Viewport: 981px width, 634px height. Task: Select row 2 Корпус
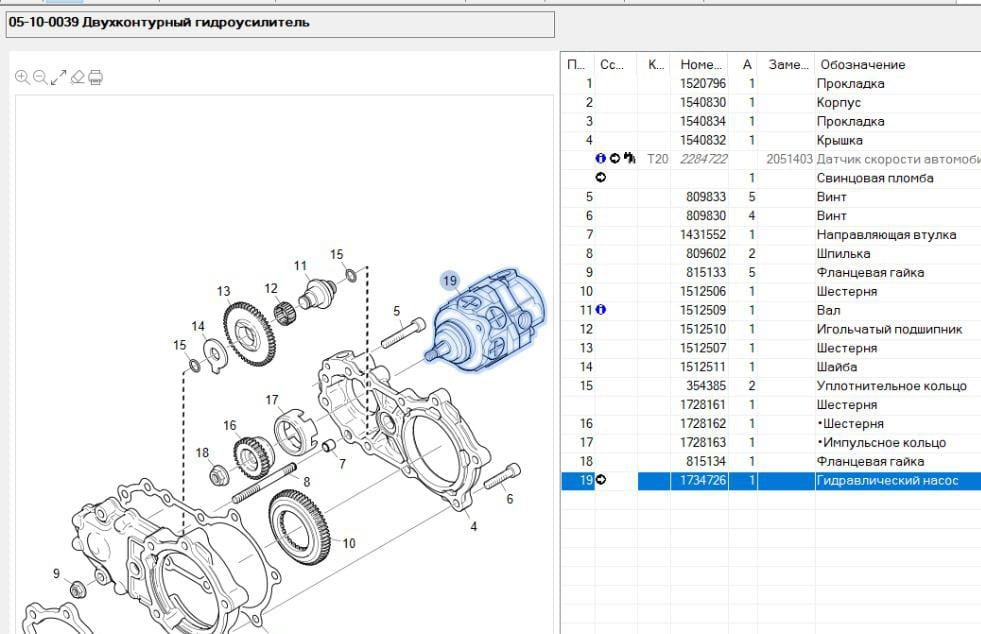click(x=838, y=102)
